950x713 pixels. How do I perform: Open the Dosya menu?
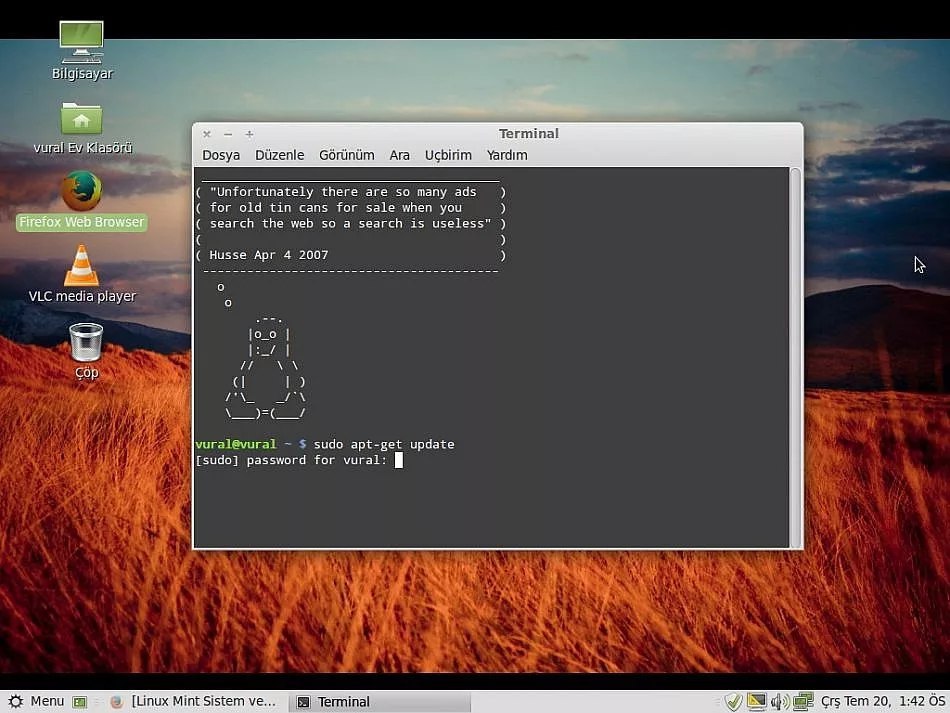[x=221, y=155]
